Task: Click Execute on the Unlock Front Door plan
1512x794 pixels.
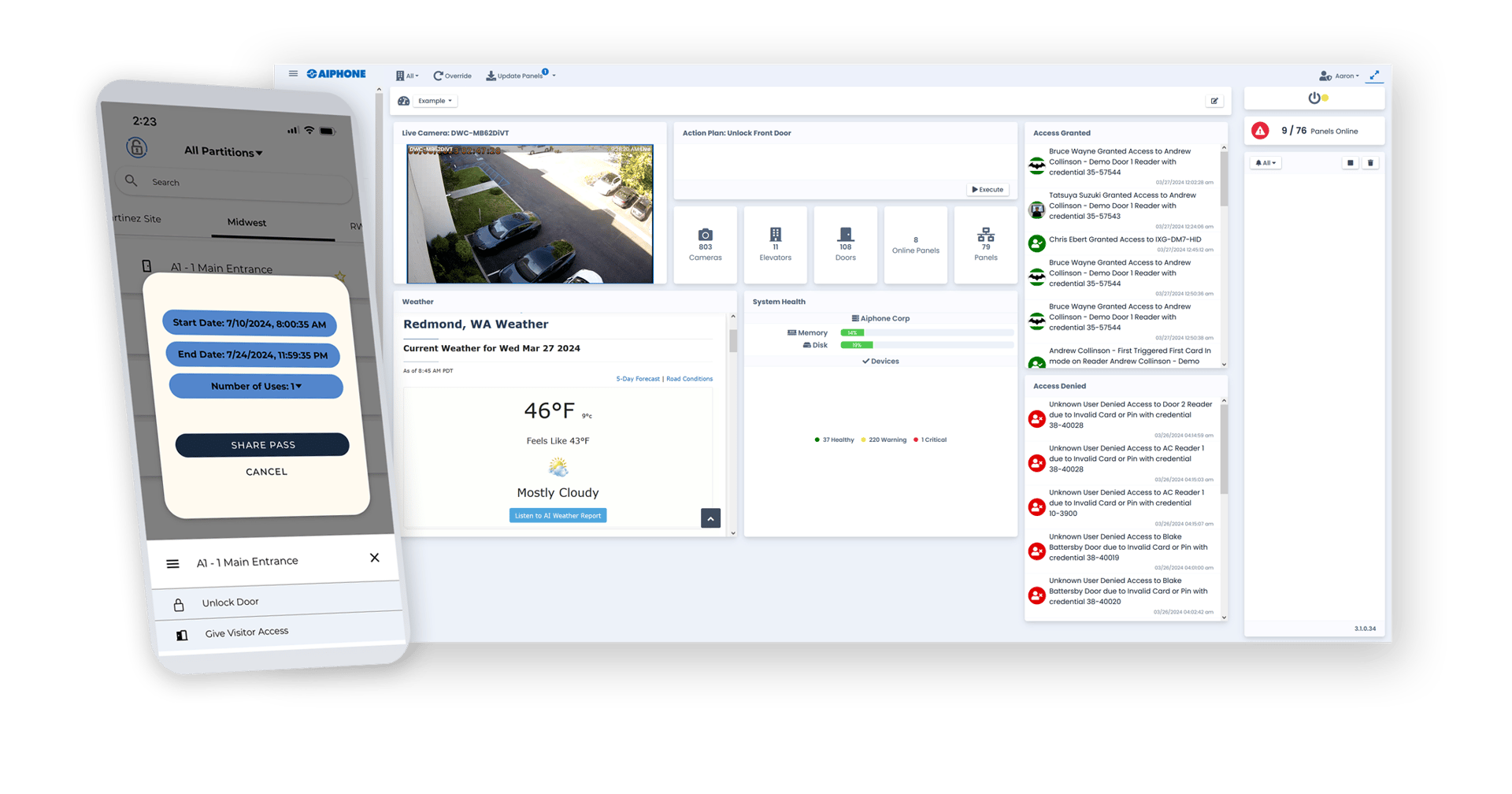Action: (988, 190)
